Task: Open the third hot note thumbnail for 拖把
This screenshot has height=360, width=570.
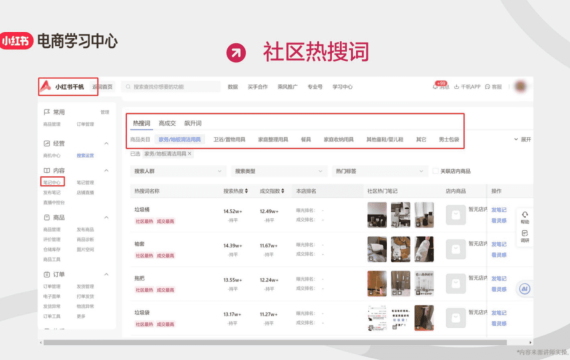Action: coord(424,284)
